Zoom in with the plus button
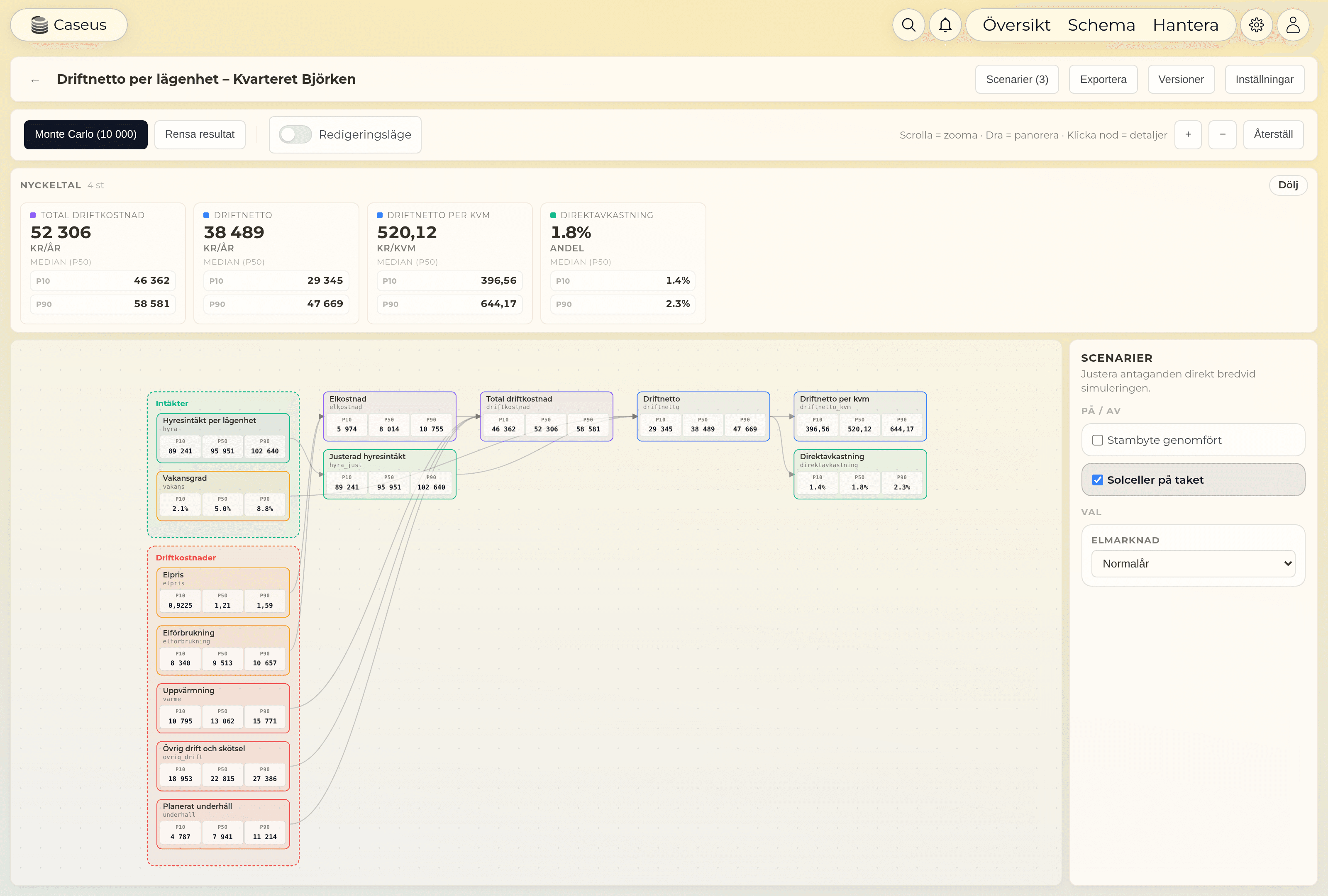 pyautogui.click(x=1188, y=135)
